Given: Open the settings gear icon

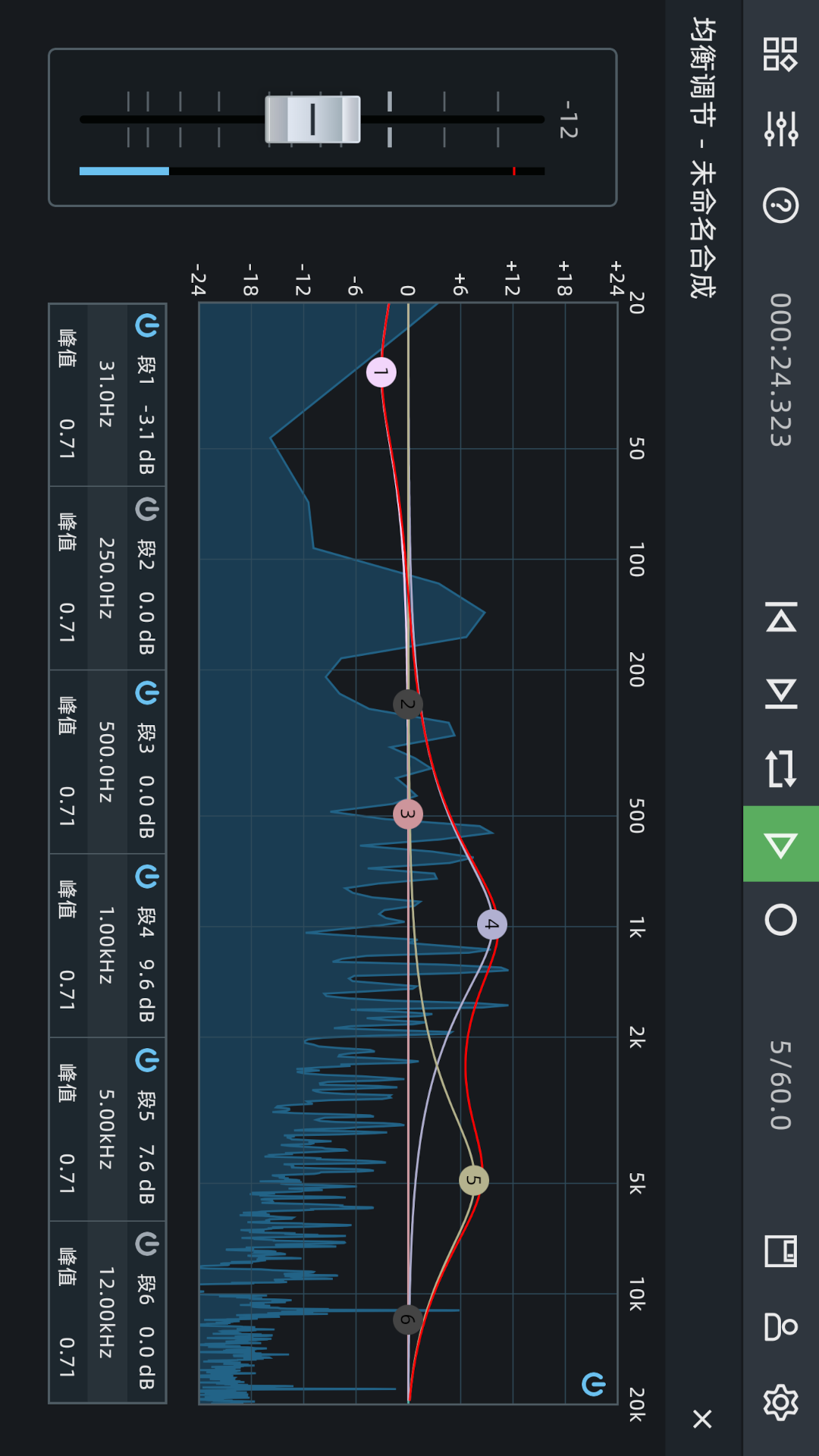Looking at the screenshot, I should pyautogui.click(x=780, y=1402).
